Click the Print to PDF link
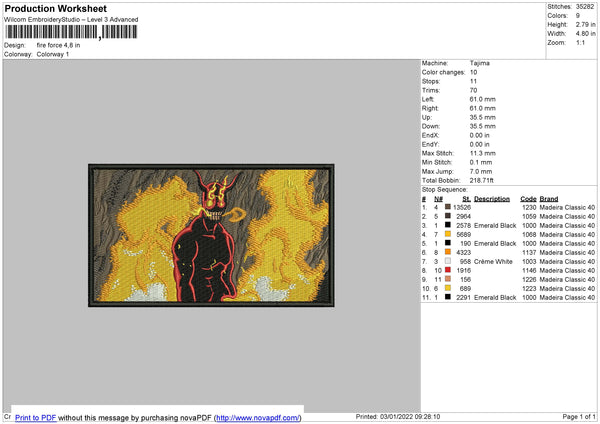Viewport: 600px width, 424px height. (x=36, y=417)
